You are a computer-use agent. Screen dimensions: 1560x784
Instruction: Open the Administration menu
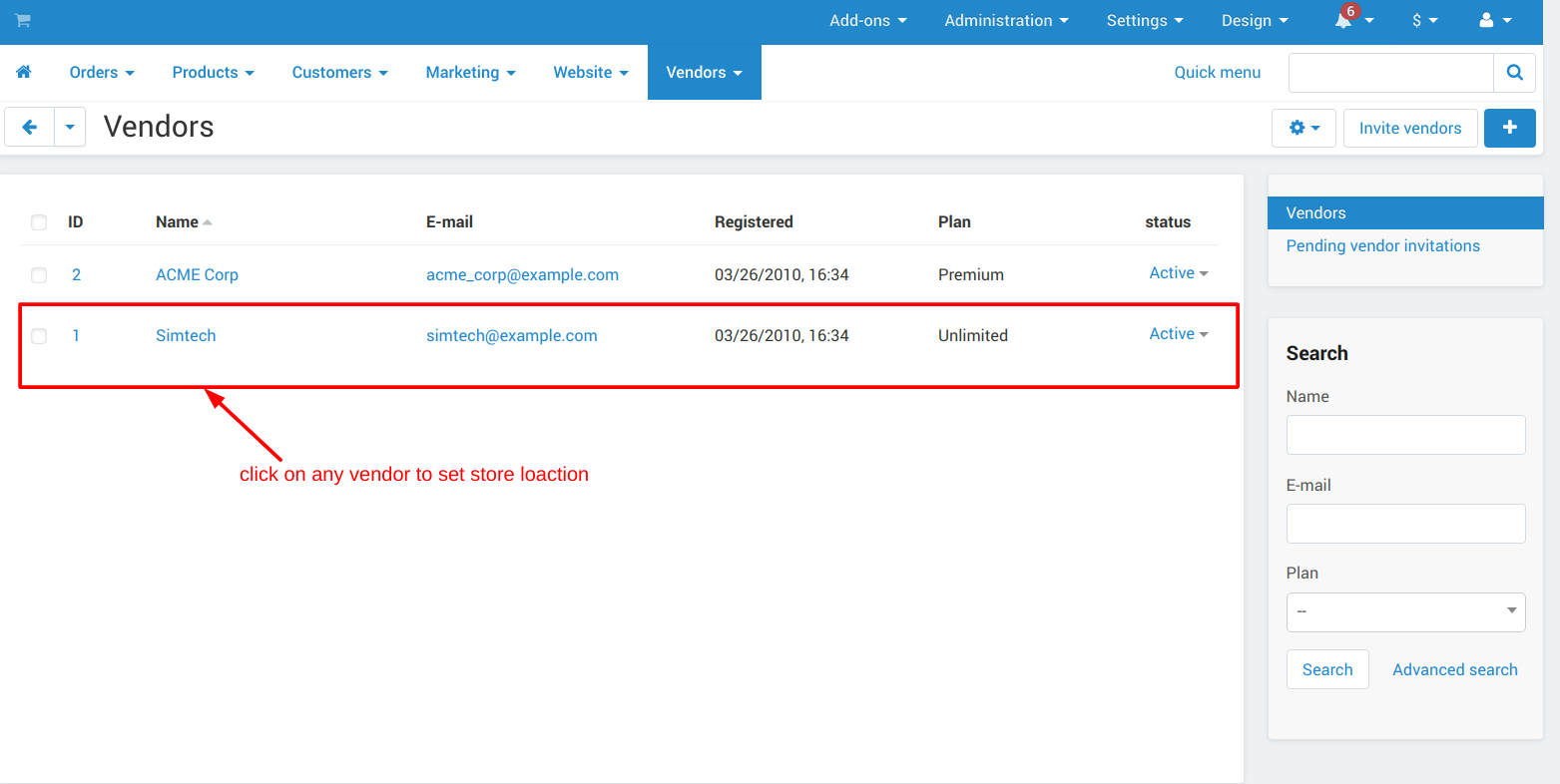(1006, 20)
